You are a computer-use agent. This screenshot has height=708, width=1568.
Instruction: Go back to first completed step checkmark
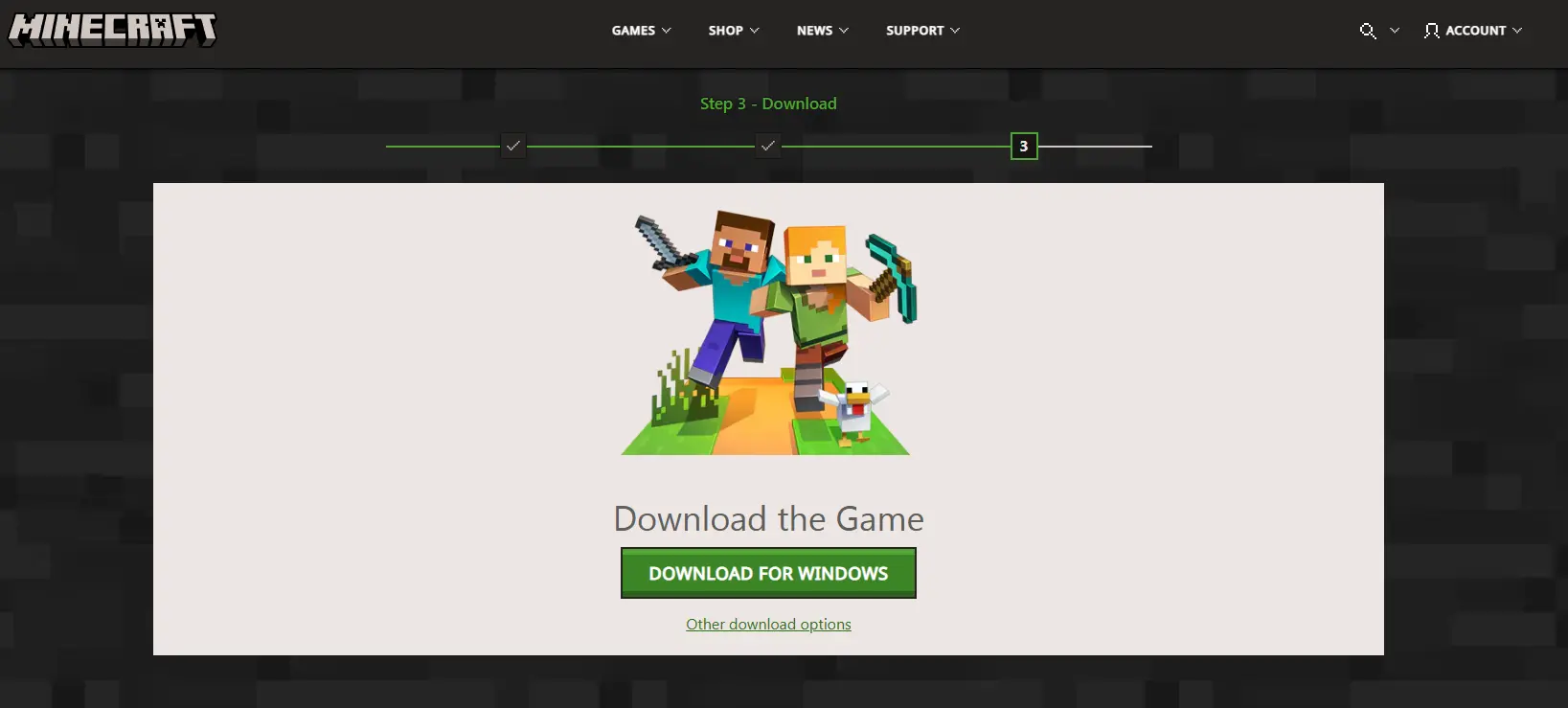(513, 146)
